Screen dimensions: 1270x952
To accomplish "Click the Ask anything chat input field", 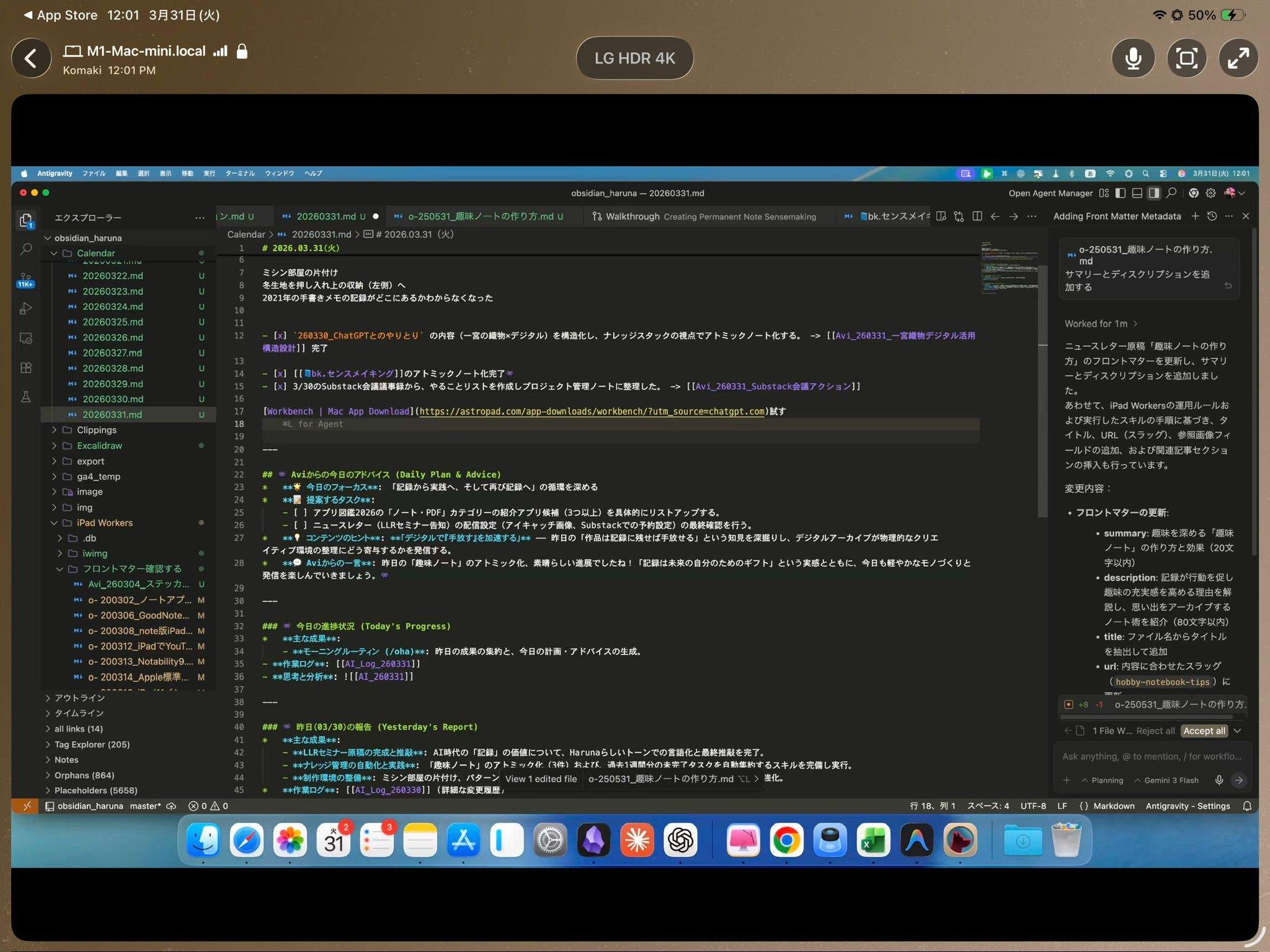I will [x=1152, y=756].
